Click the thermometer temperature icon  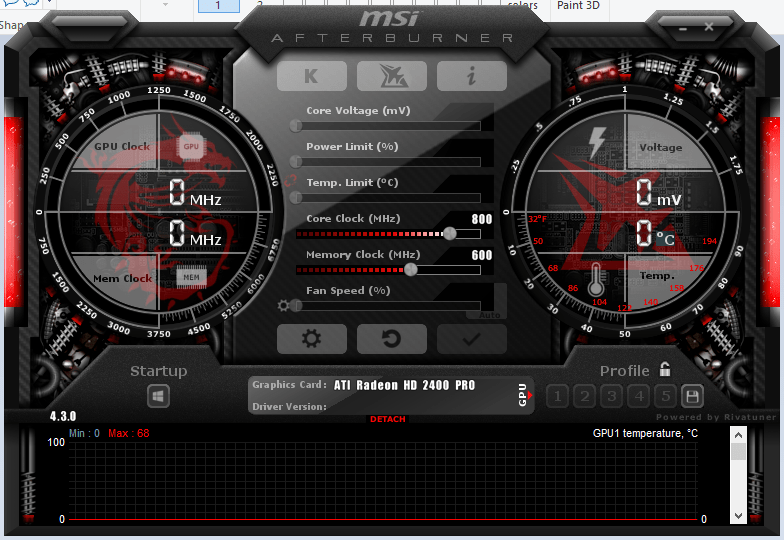[595, 279]
